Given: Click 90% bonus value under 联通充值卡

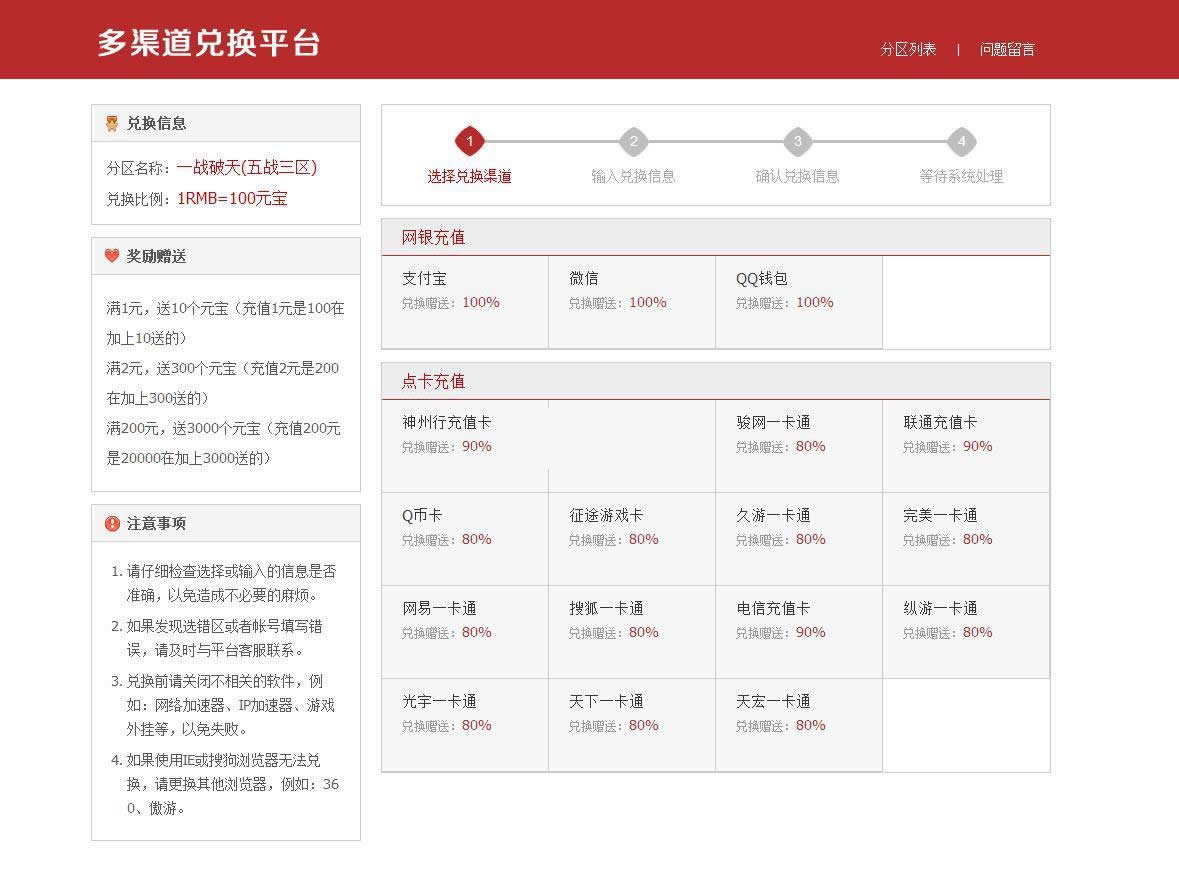Looking at the screenshot, I should [x=977, y=447].
